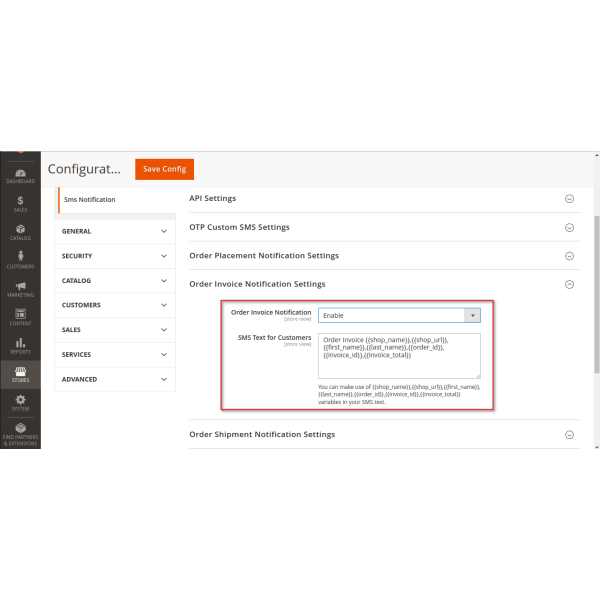The image size is (600, 600).
Task: Expand the GENERAL configuration group
Action: [115, 231]
